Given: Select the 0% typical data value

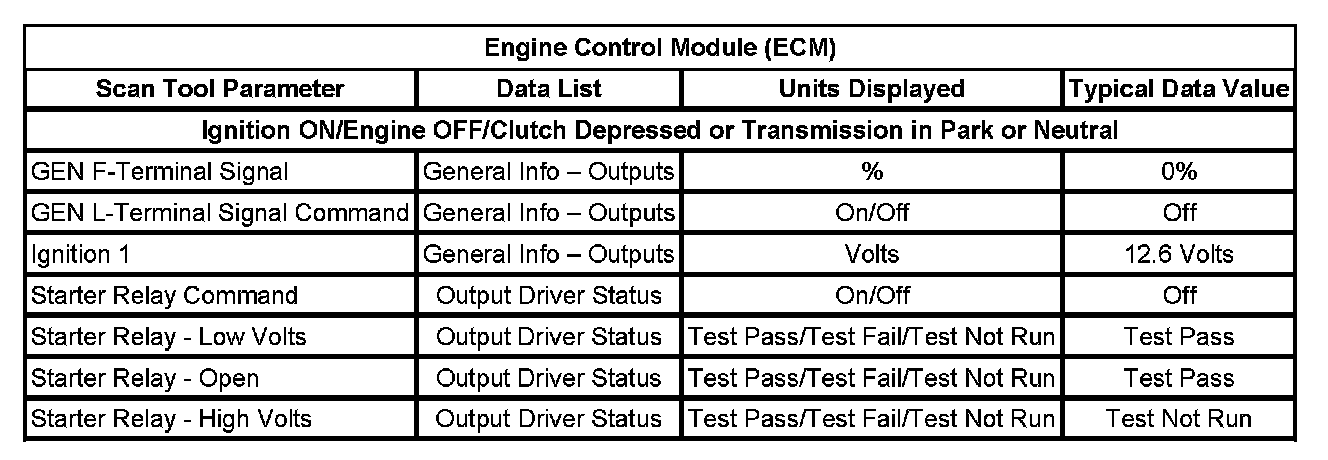Looking at the screenshot, I should pos(1178,171).
